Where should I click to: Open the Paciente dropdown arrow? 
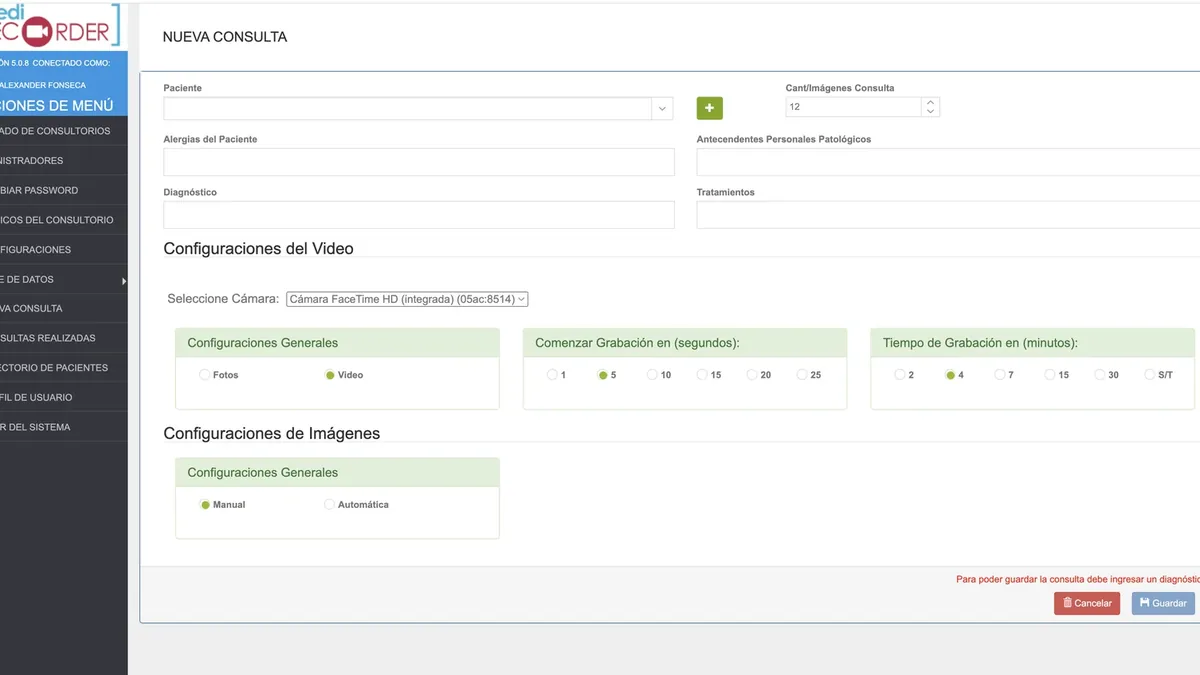pos(661,108)
